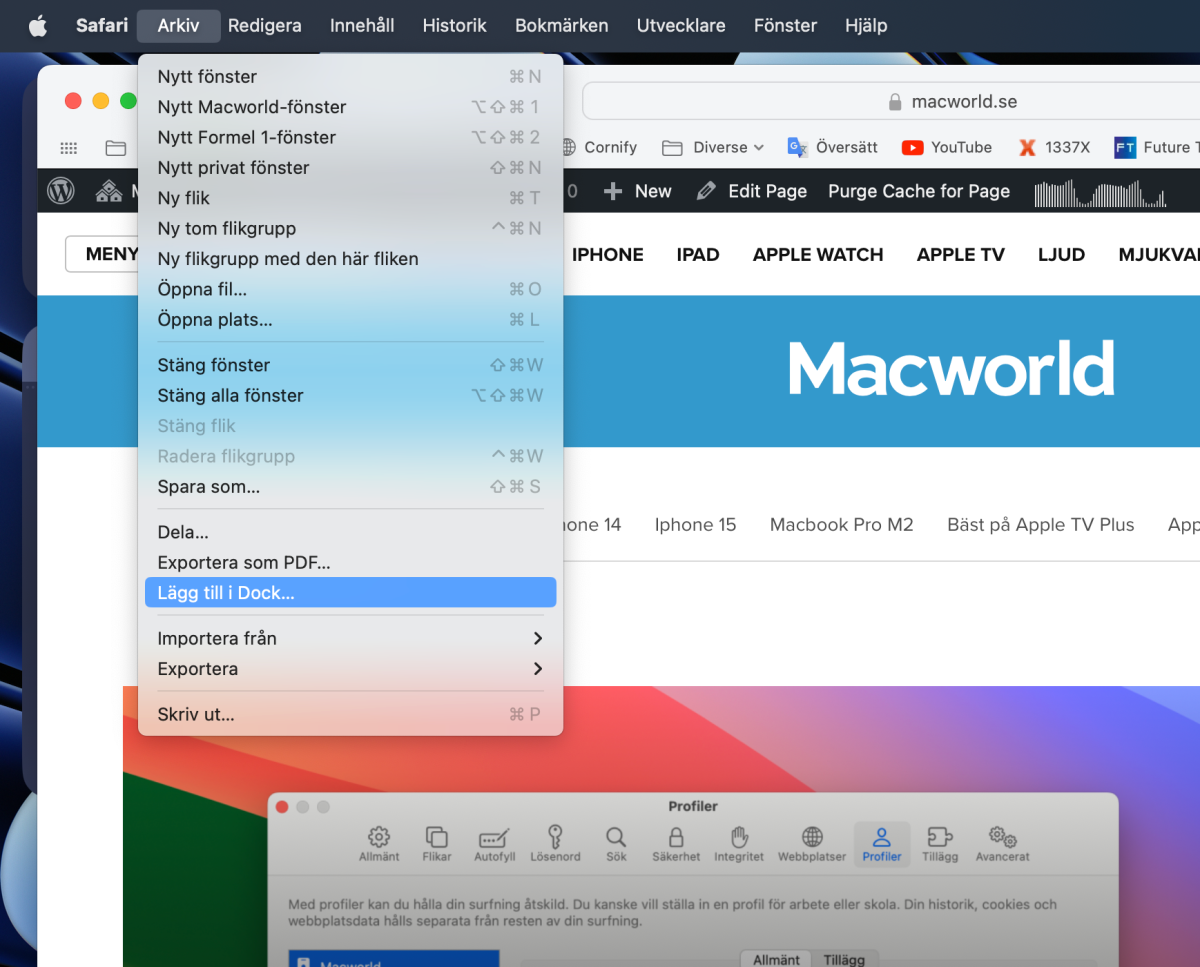Click Purge Cache for Page

point(918,191)
